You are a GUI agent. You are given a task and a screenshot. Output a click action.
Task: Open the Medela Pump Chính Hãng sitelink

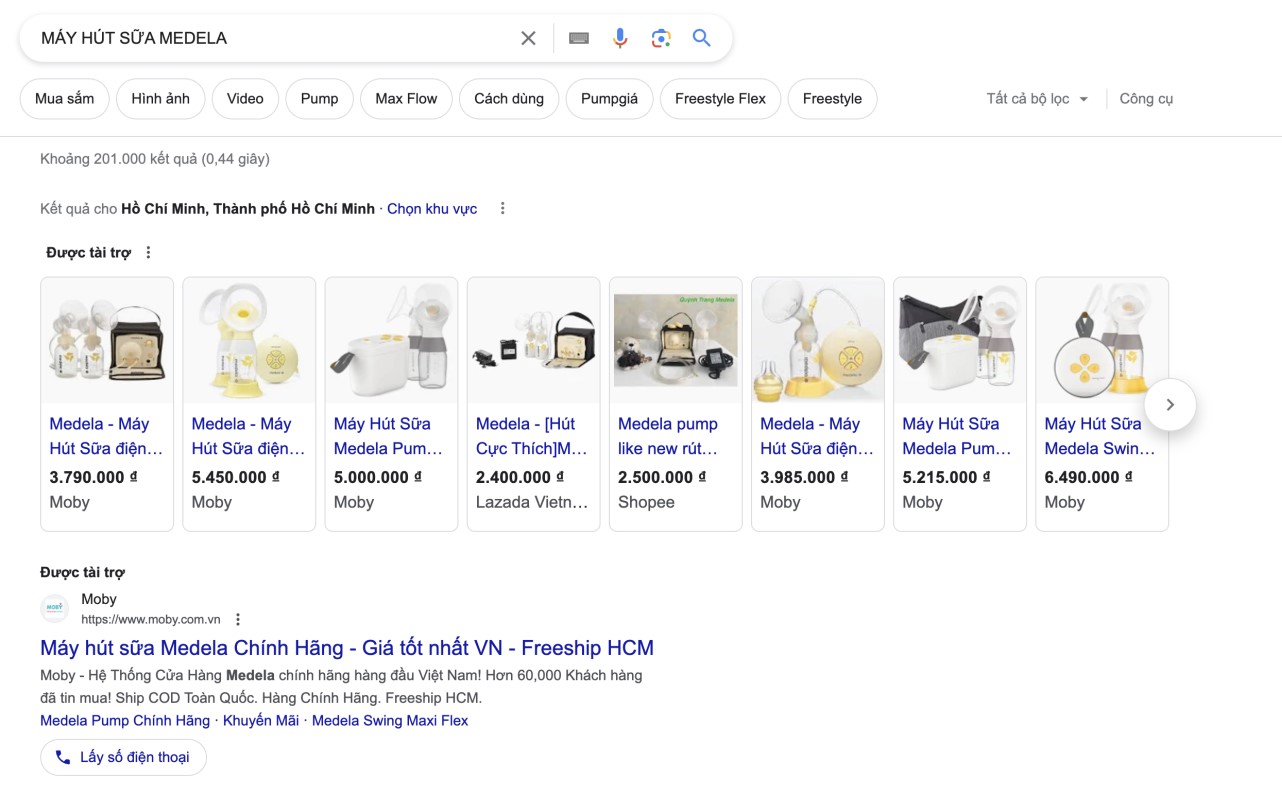pyautogui.click(x=125, y=720)
